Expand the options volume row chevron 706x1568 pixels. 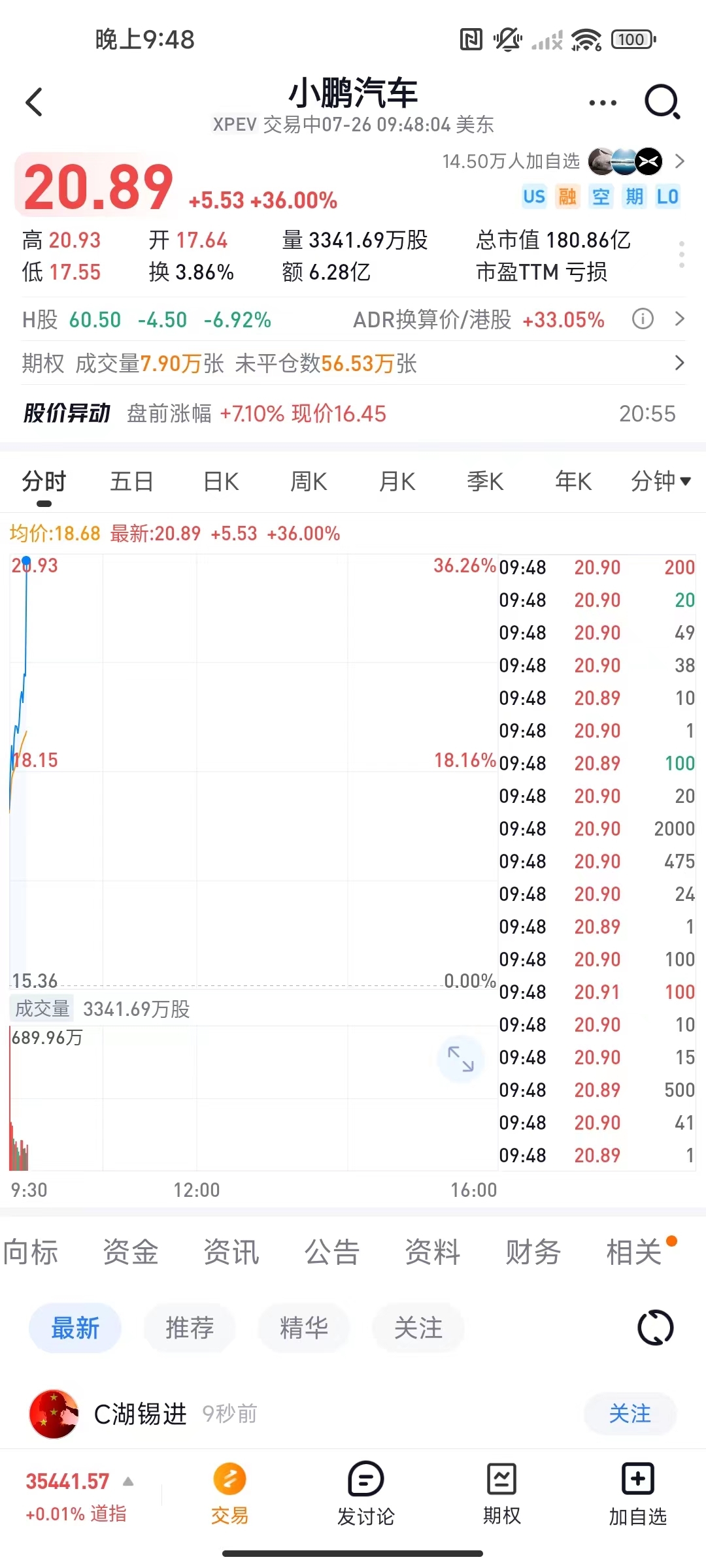pyautogui.click(x=679, y=363)
